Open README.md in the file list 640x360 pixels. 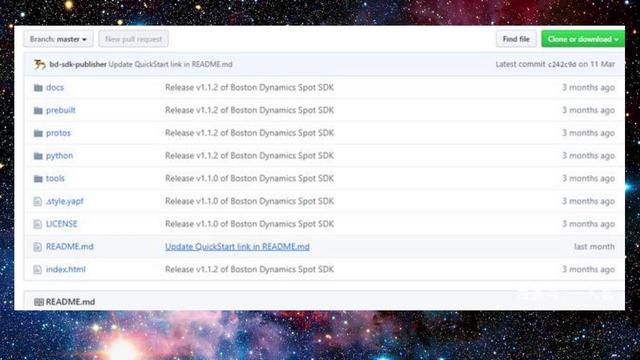click(70, 247)
